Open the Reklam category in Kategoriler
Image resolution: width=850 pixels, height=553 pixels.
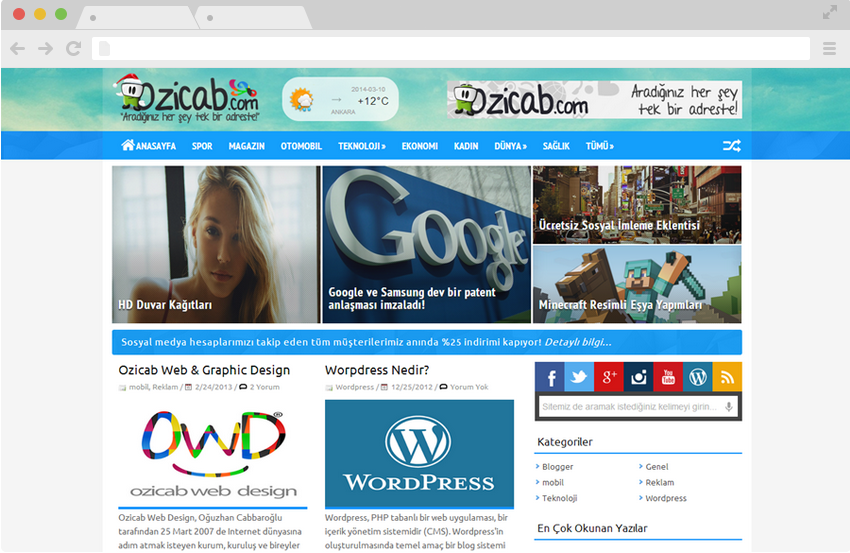point(660,483)
